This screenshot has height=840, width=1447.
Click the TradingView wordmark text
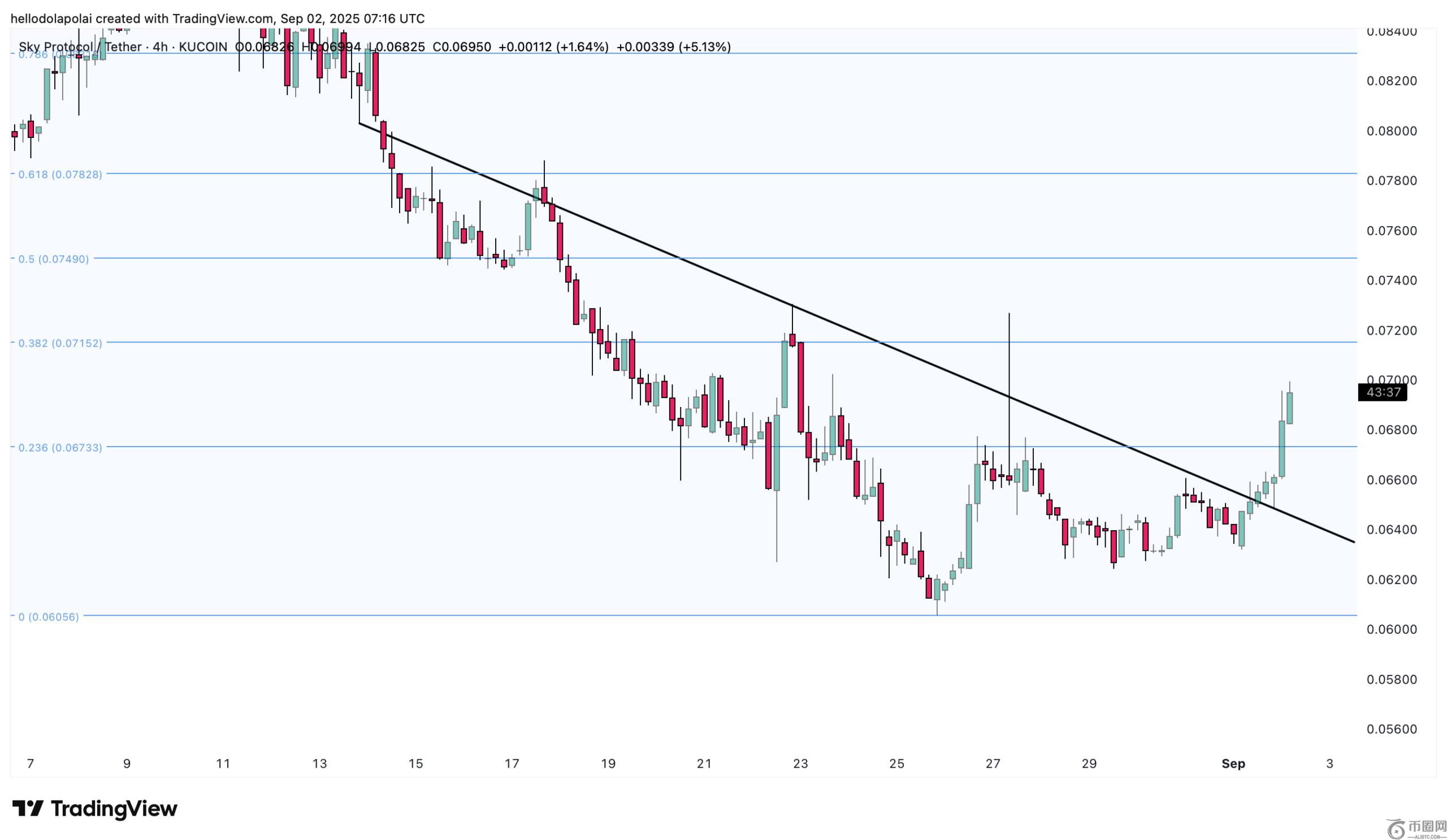point(114,808)
